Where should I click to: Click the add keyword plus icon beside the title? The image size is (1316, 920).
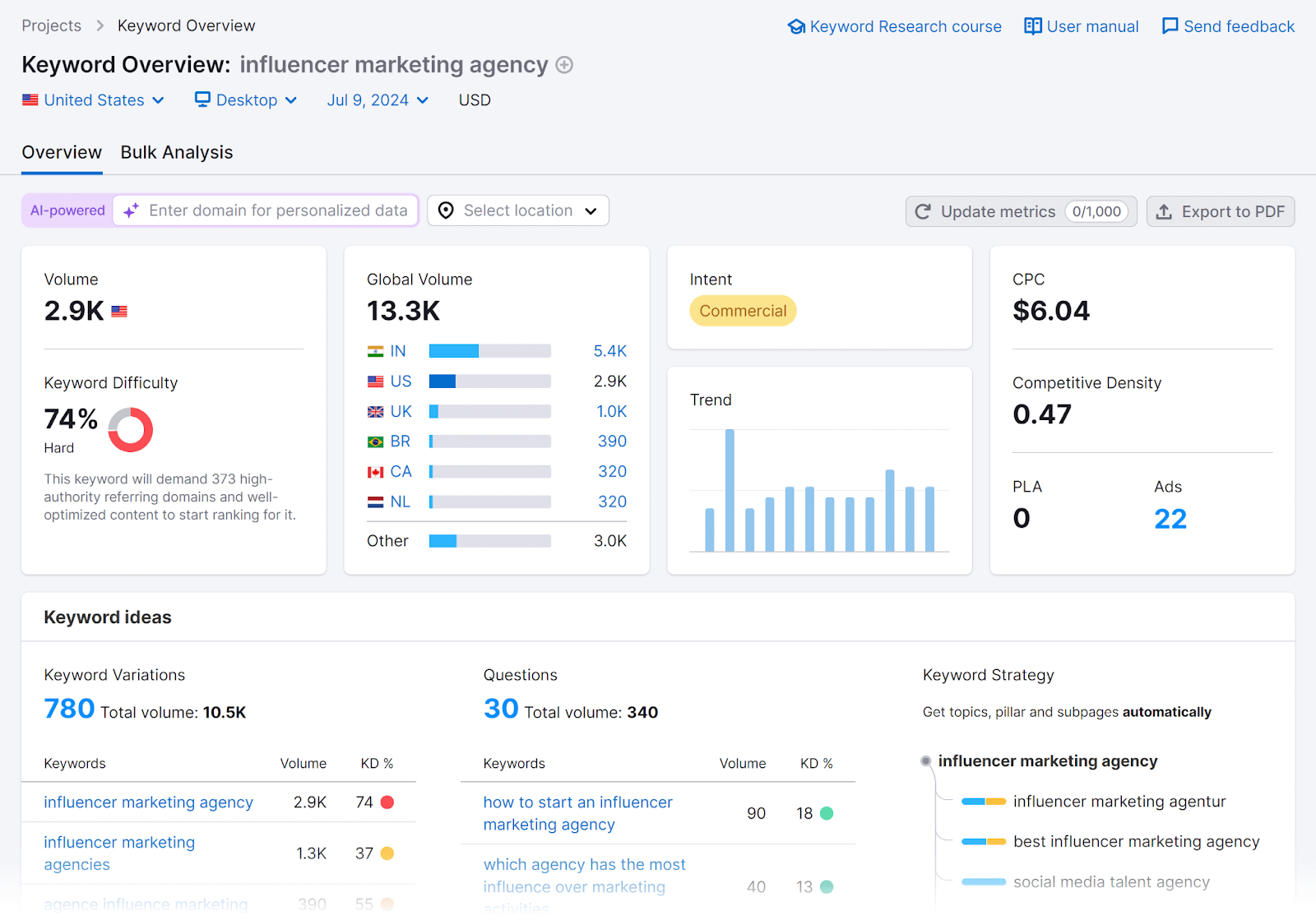[564, 65]
